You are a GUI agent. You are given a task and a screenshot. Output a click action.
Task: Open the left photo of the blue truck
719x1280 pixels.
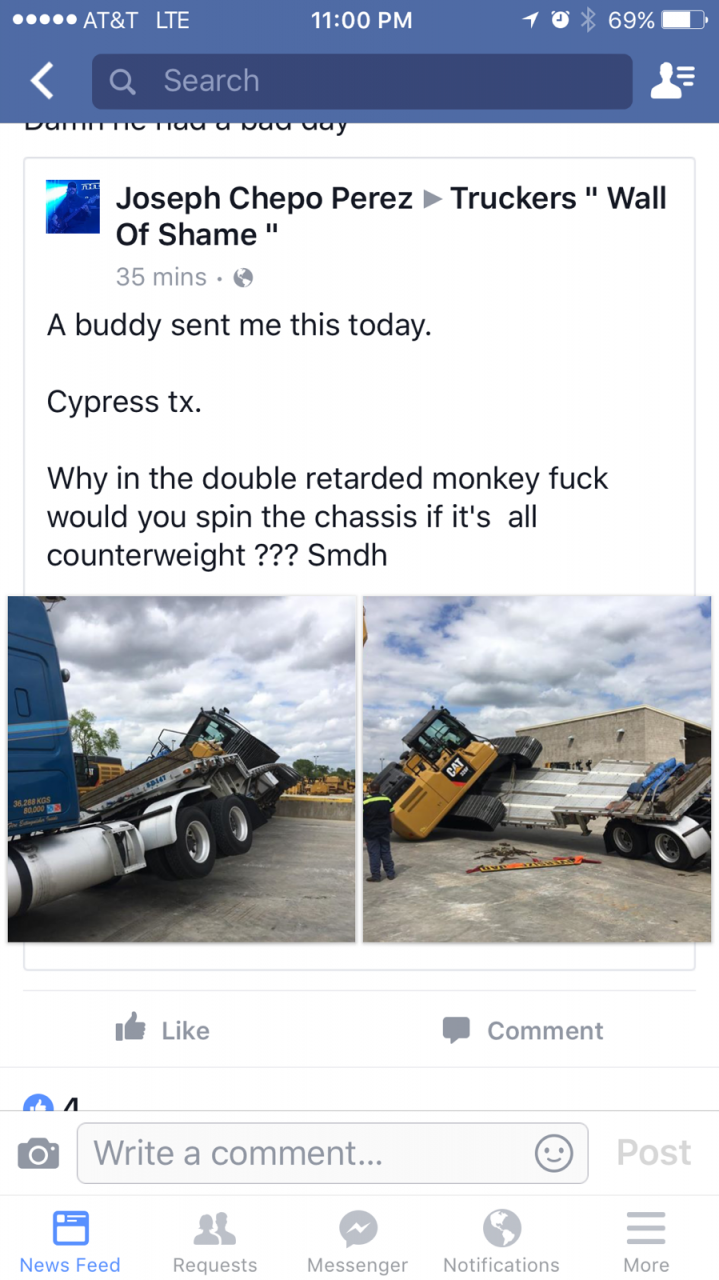point(182,769)
